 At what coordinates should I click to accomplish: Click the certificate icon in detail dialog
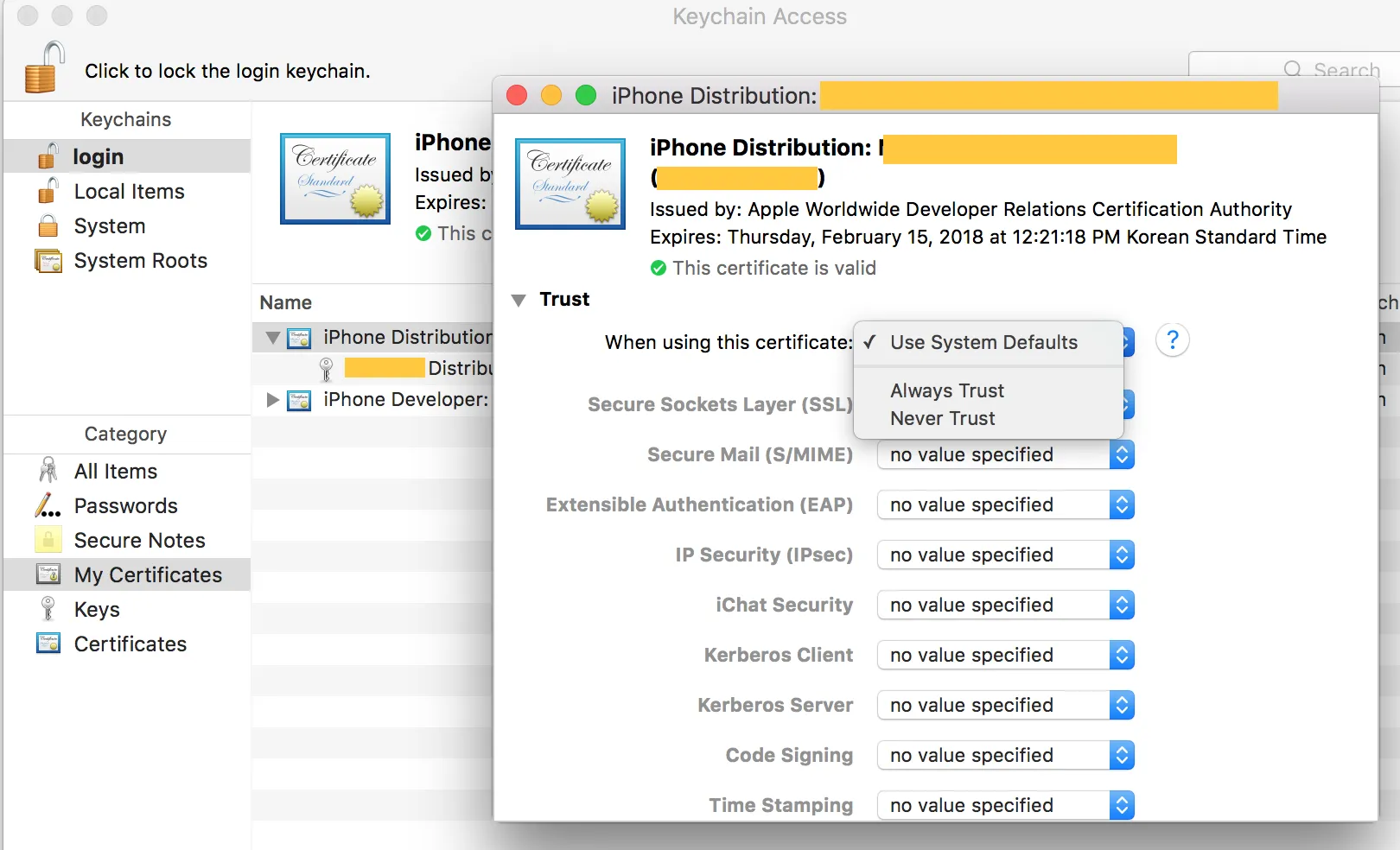coord(570,184)
